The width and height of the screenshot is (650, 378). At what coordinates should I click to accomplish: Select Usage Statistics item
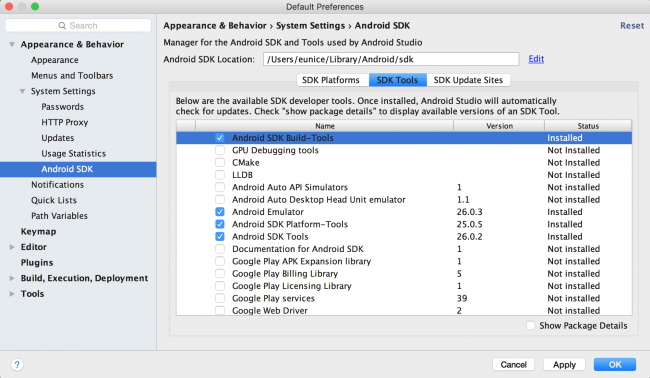tap(73, 154)
